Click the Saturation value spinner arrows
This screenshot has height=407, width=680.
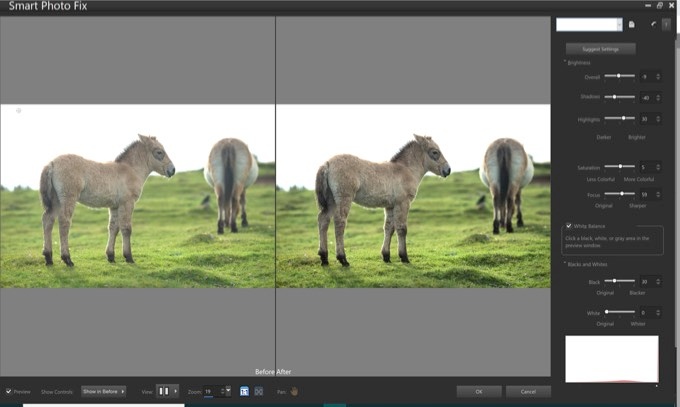pyautogui.click(x=658, y=167)
